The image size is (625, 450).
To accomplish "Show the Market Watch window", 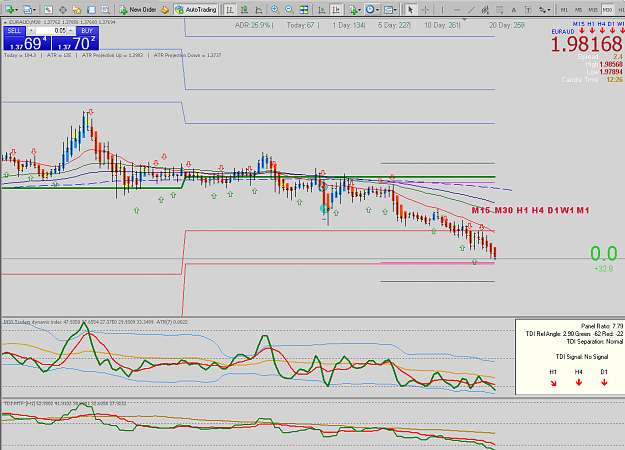I will pos(48,10).
